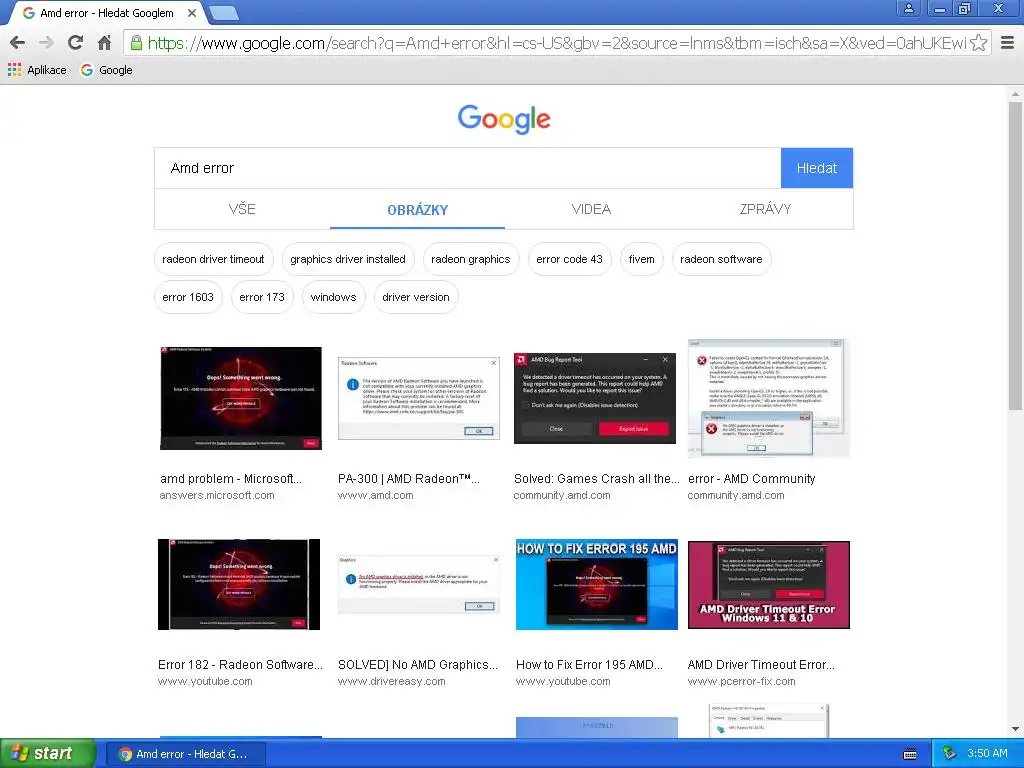Open the Google bookmark in bookmarks bar
This screenshot has height=768, width=1024.
[x=106, y=70]
